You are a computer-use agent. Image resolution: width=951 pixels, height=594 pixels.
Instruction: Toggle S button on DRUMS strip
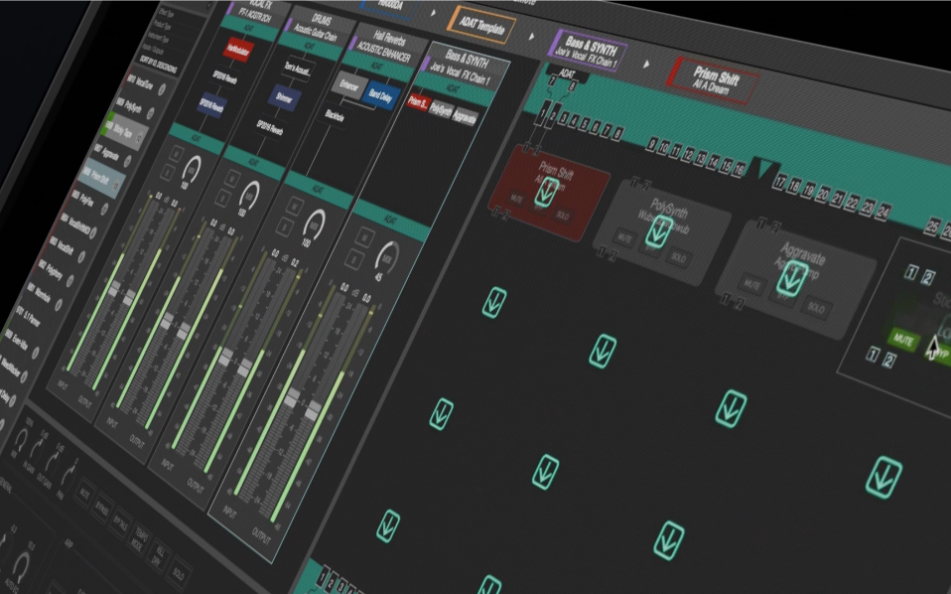(x=224, y=199)
